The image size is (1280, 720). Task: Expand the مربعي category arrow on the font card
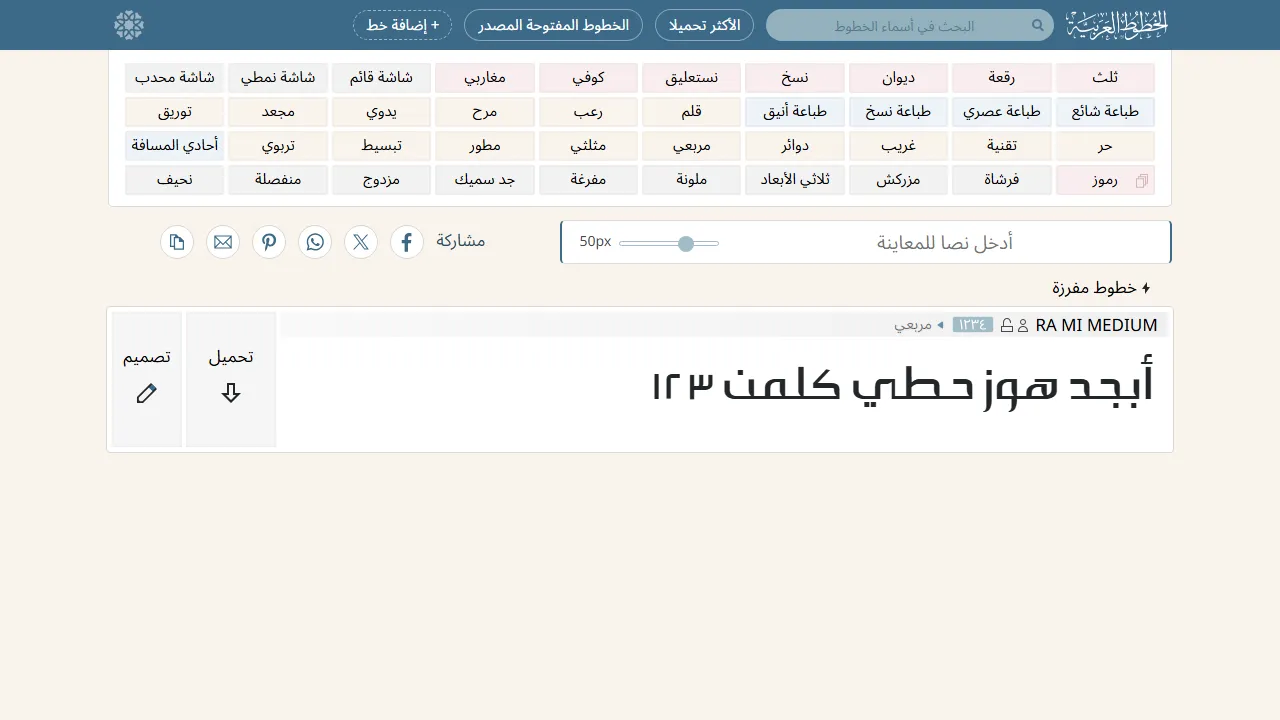tap(940, 324)
